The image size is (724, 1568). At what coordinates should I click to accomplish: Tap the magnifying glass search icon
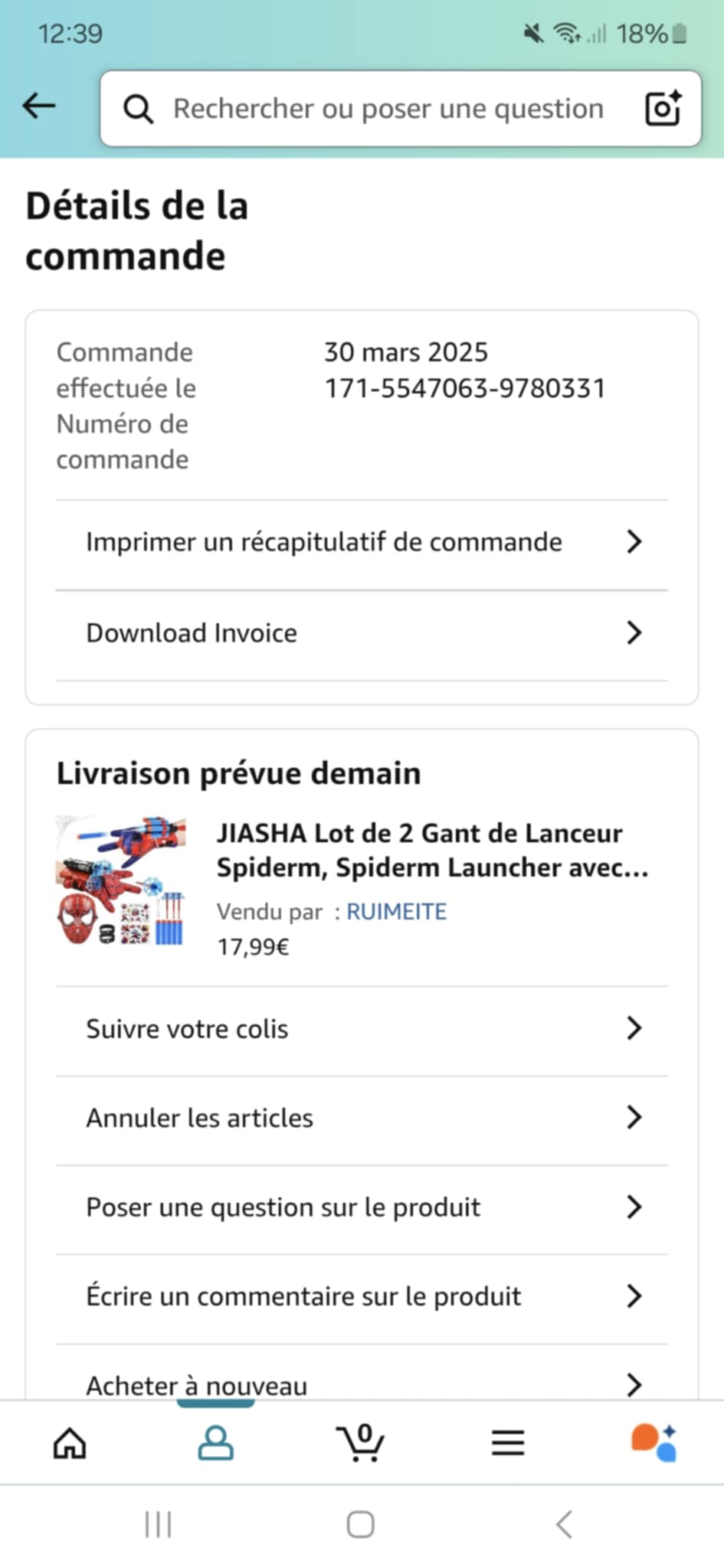[x=139, y=109]
